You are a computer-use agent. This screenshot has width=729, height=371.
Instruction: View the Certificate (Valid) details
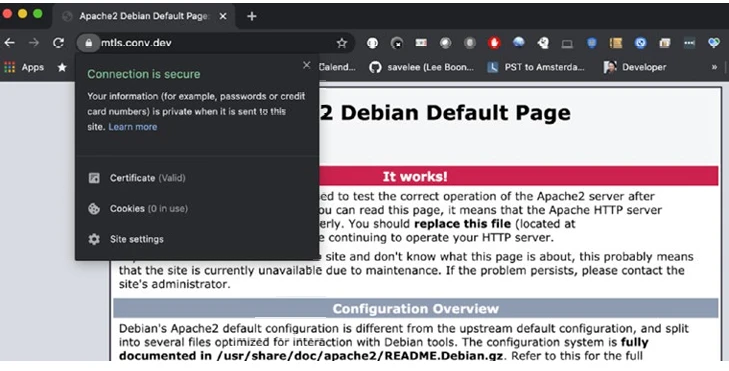click(x=197, y=178)
